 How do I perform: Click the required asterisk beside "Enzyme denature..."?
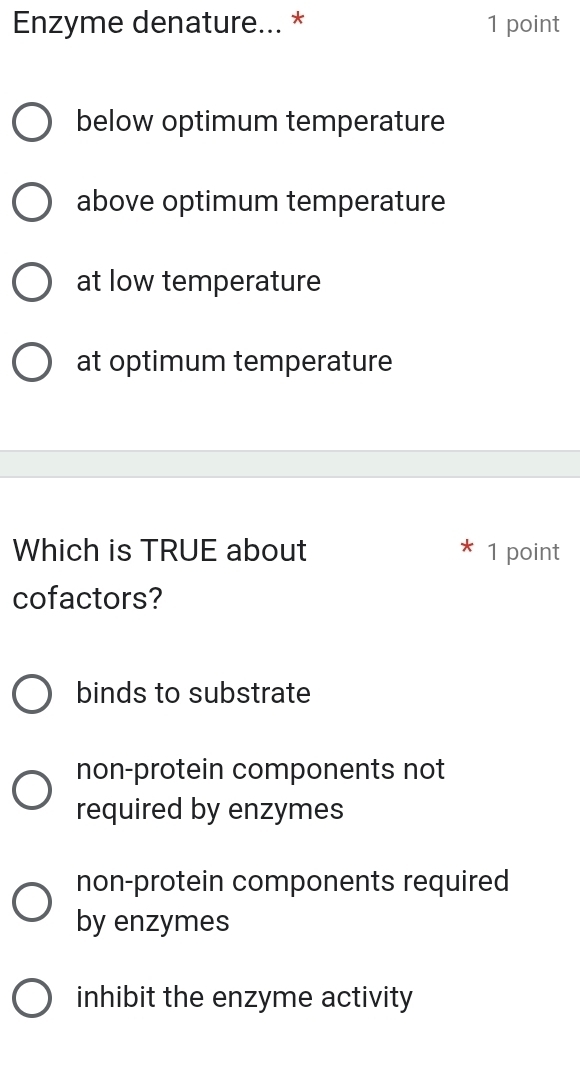pos(296,22)
